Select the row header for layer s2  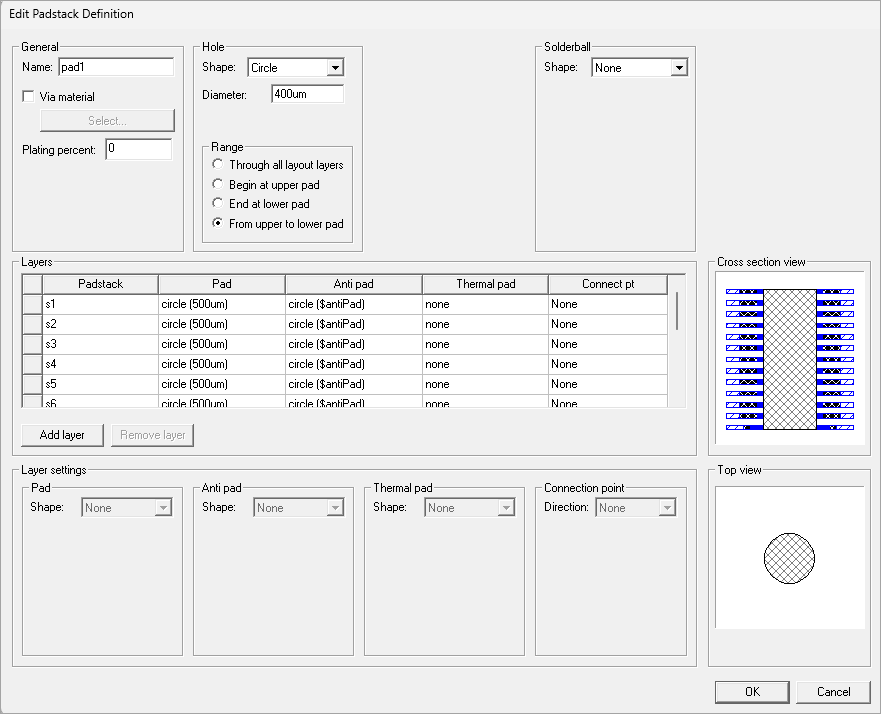click(33, 324)
